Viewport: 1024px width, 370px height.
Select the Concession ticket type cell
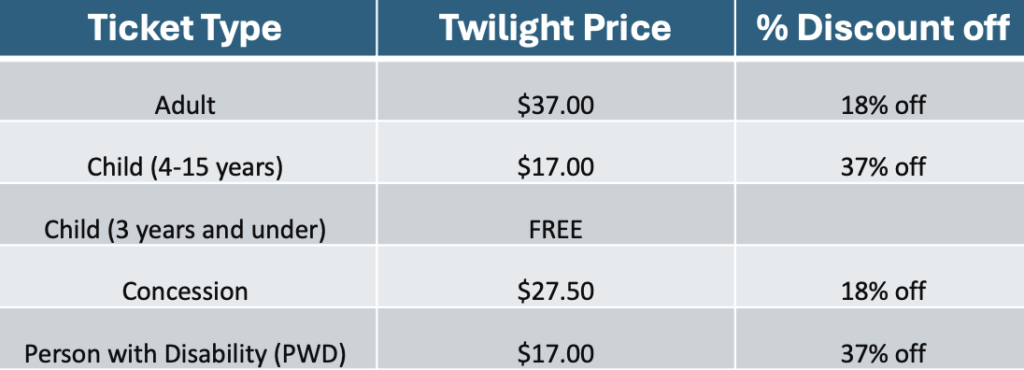tap(188, 277)
